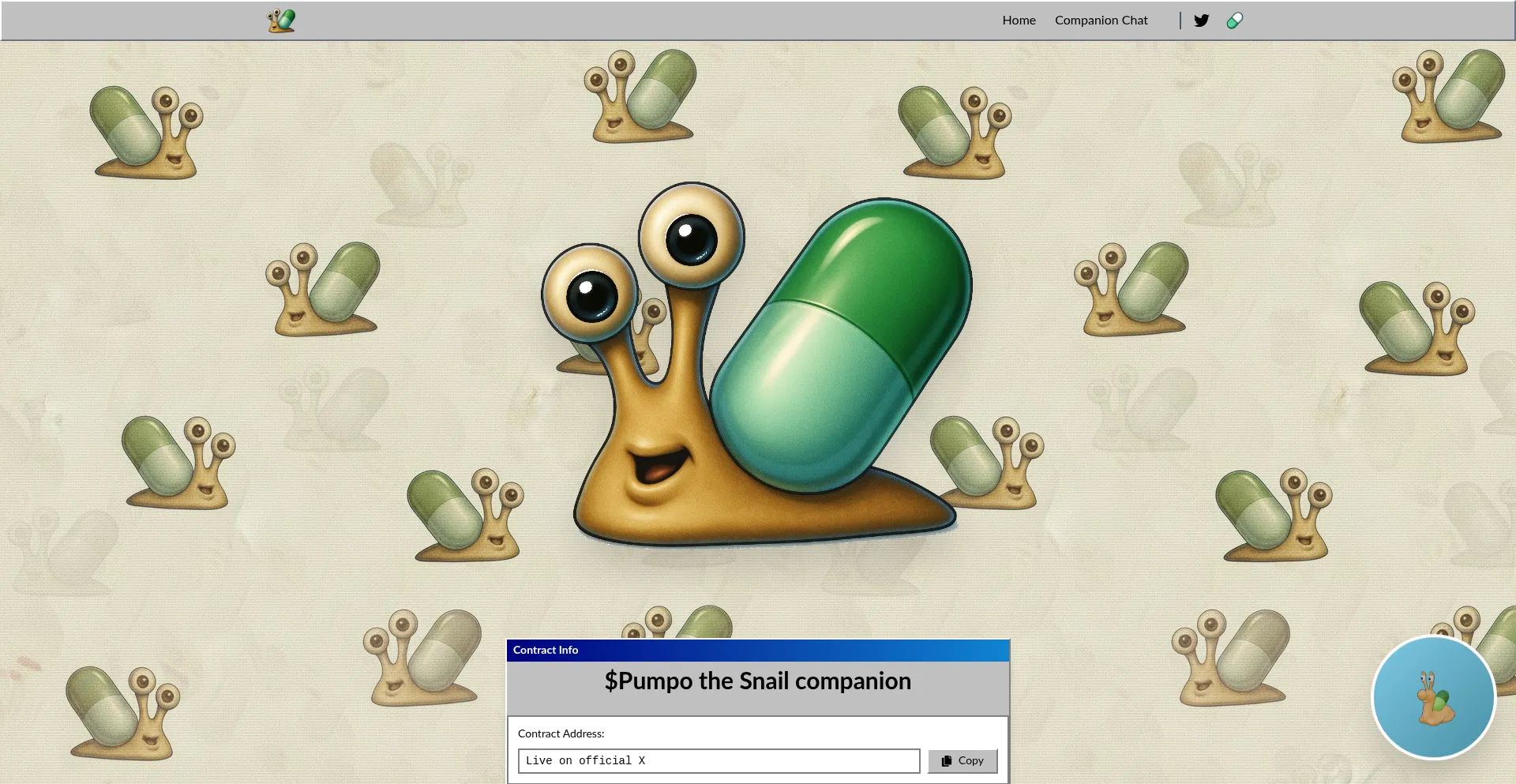Open the floating snail chat bubble
The height and width of the screenshot is (784, 1516).
point(1433,697)
